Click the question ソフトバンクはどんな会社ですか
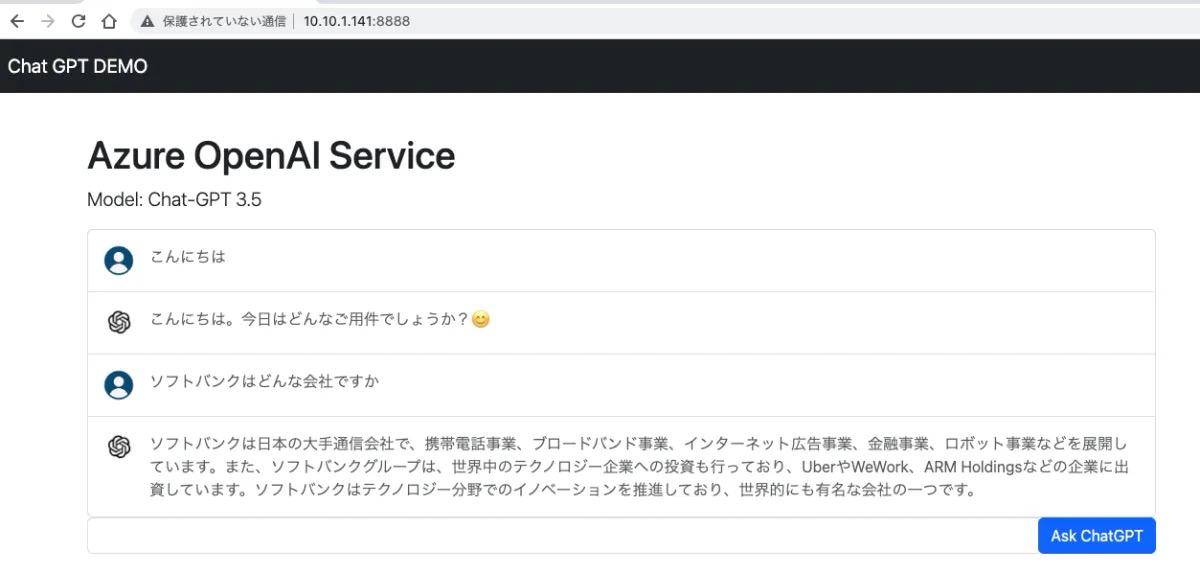 pos(265,382)
